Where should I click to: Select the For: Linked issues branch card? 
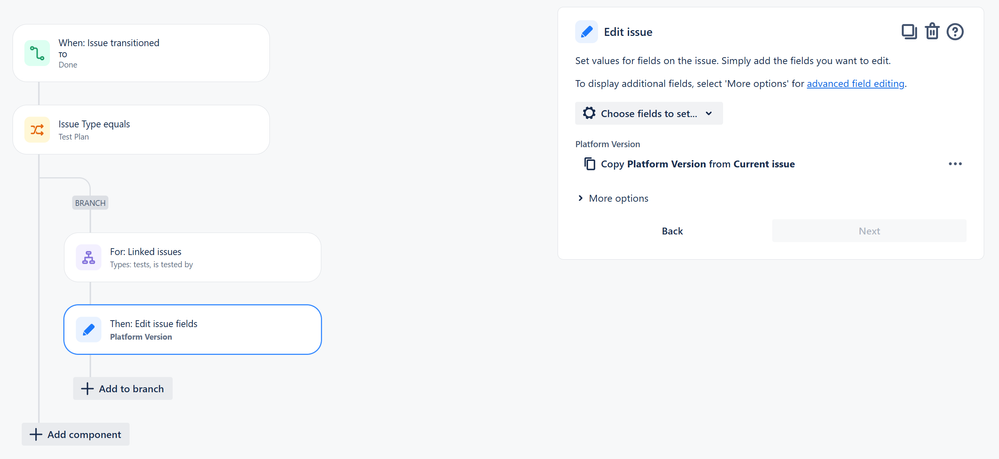pos(192,258)
